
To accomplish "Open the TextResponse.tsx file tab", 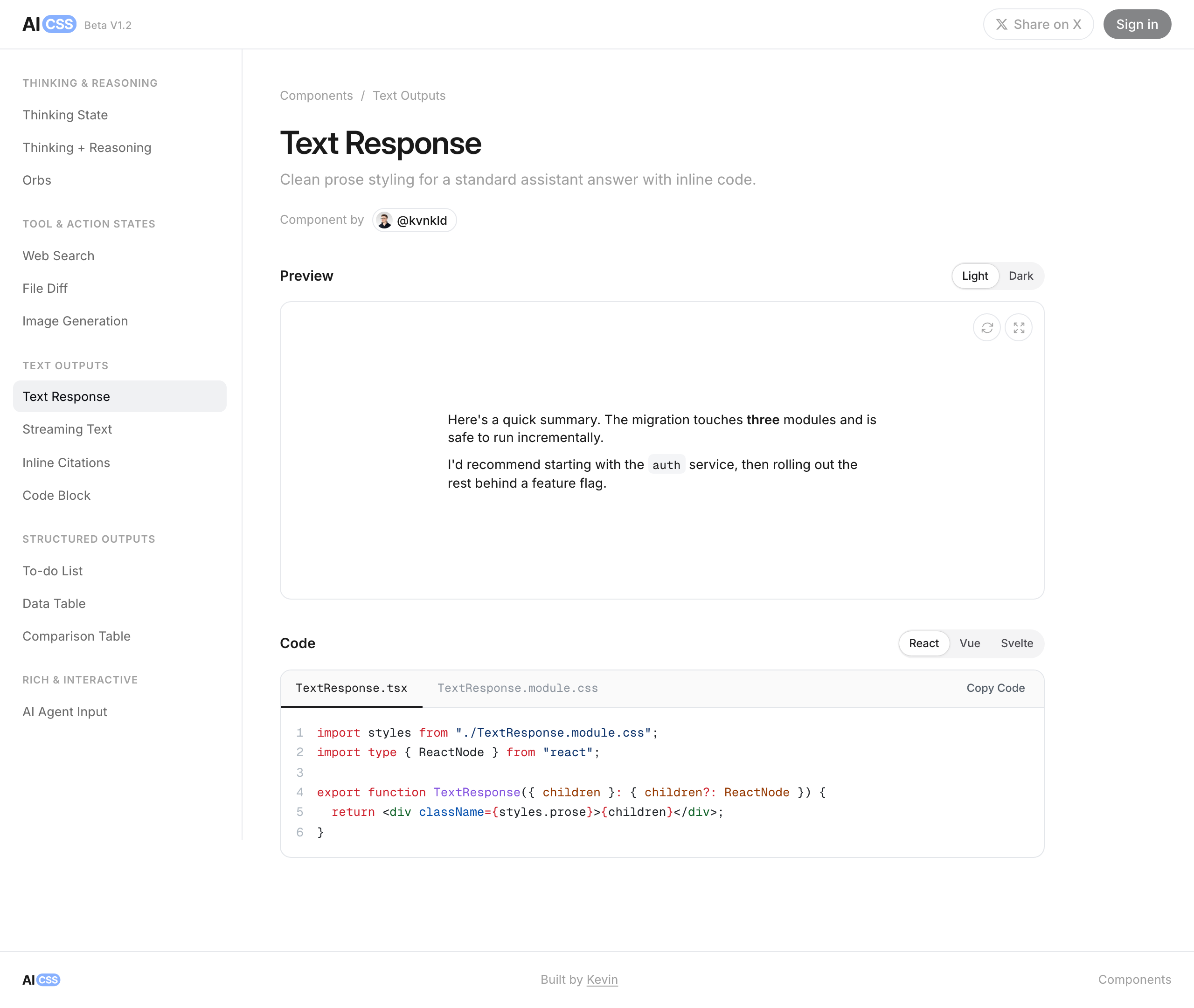I will click(x=352, y=688).
